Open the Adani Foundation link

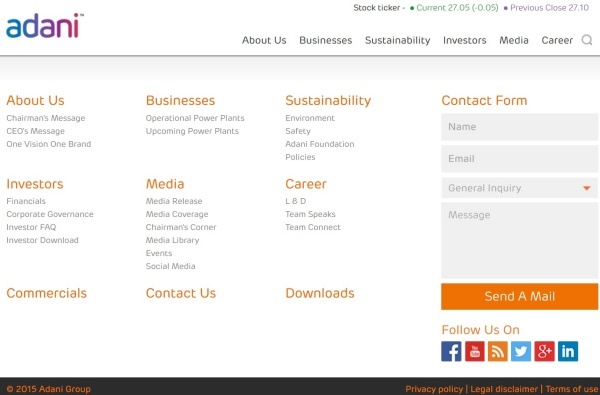320,144
